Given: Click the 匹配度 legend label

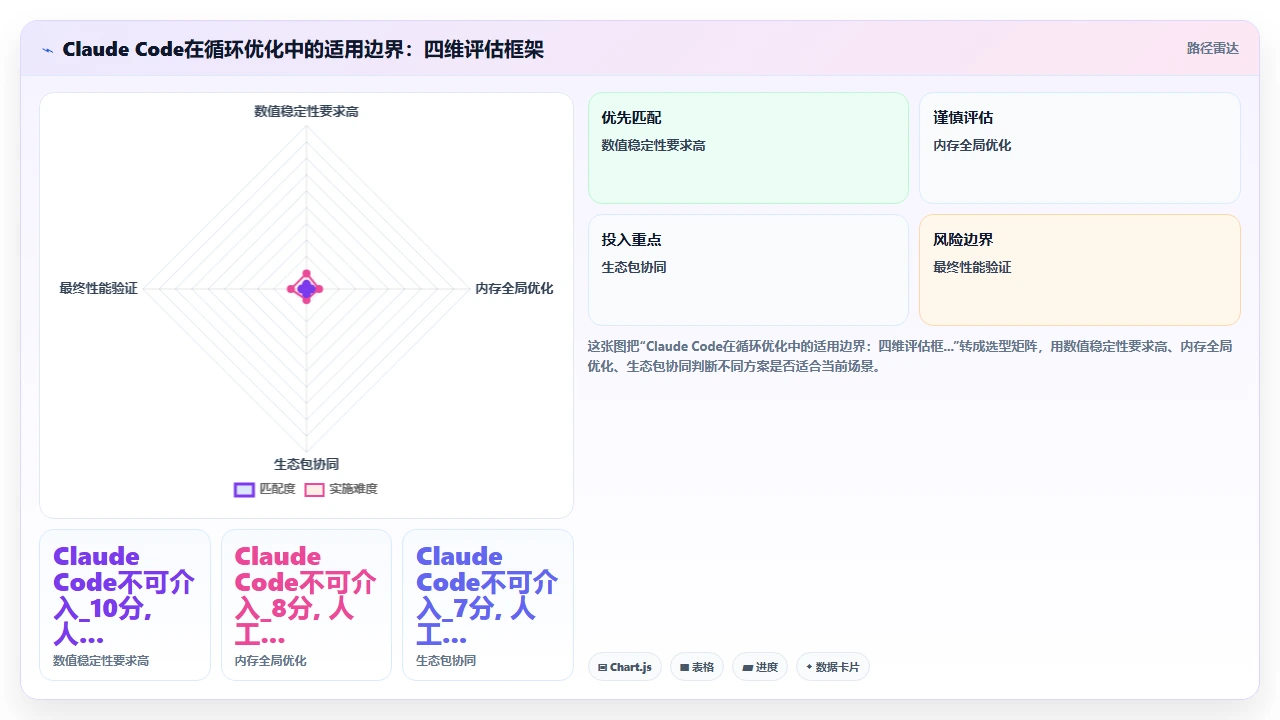Looking at the screenshot, I should pos(277,489).
